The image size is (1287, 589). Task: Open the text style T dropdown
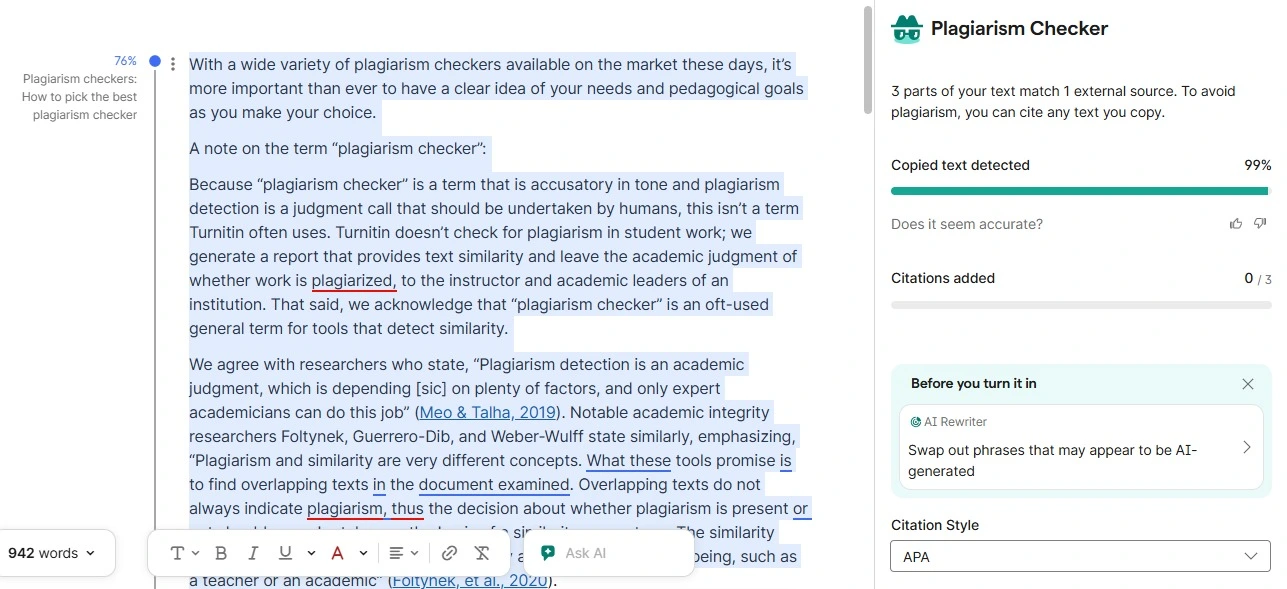(x=184, y=553)
